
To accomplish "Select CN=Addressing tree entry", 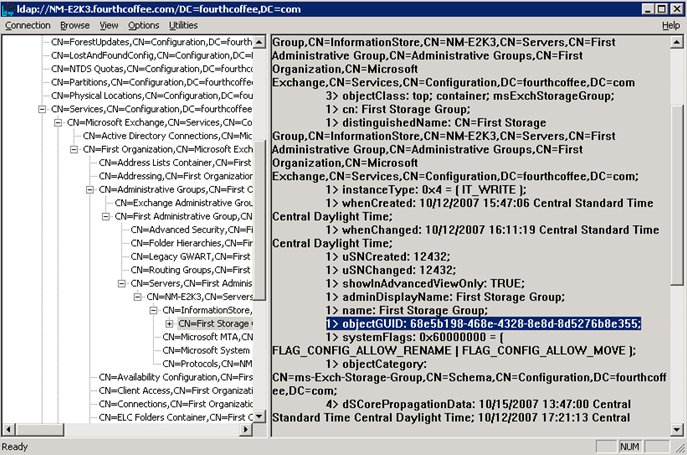I will pyautogui.click(x=175, y=176).
